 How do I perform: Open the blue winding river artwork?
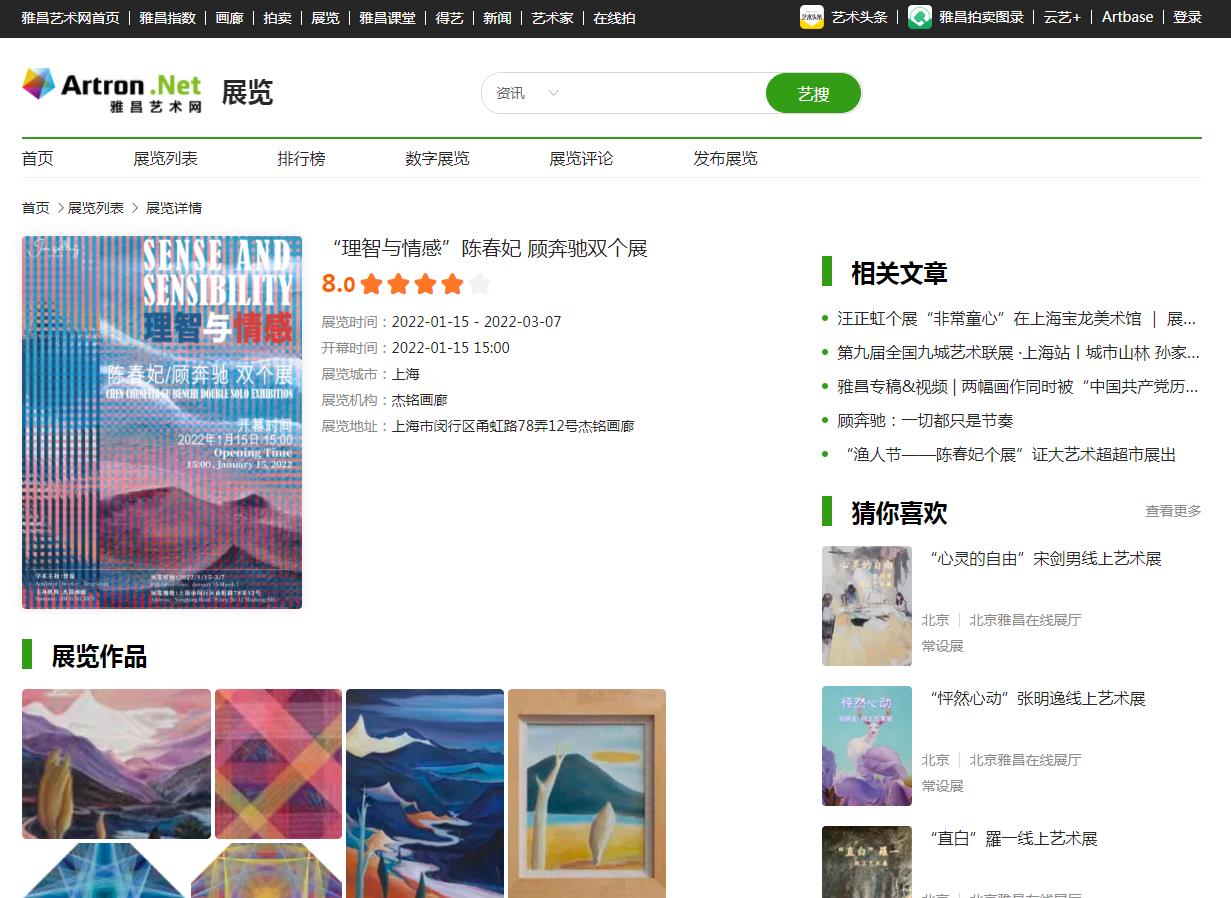(425, 793)
